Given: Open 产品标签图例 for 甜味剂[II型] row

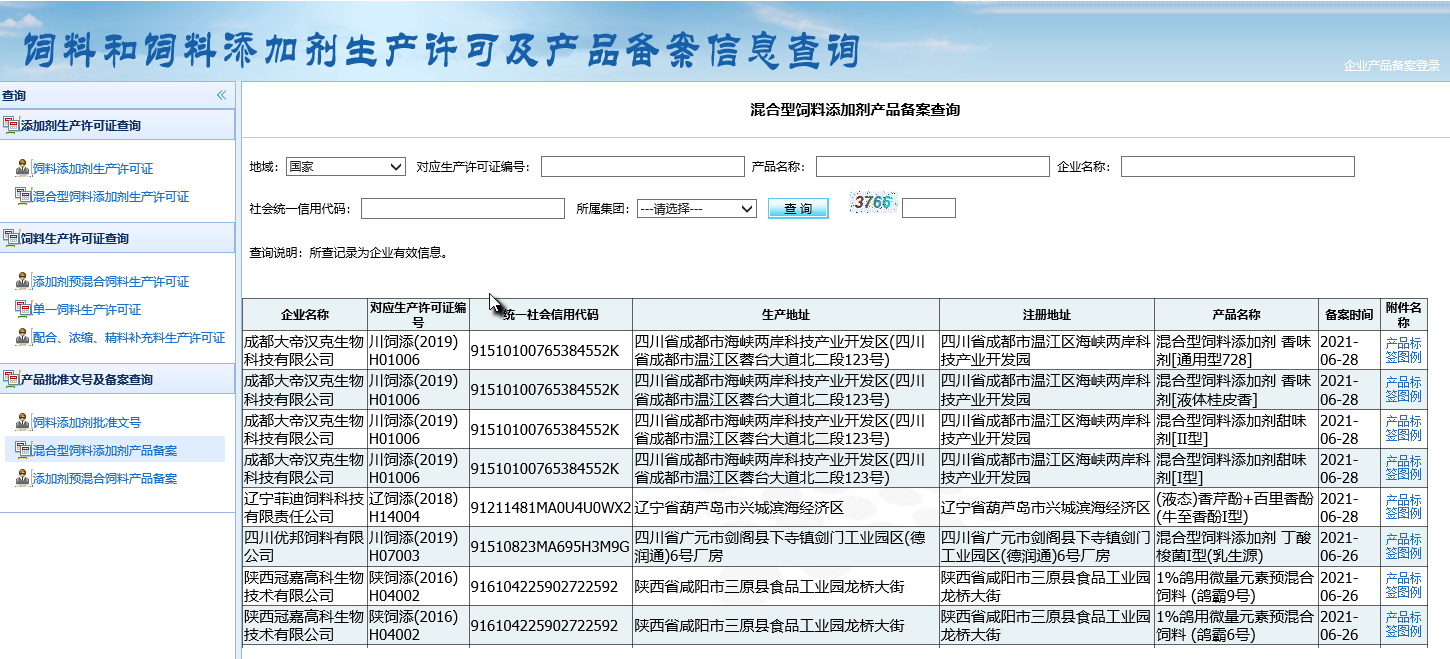Looking at the screenshot, I should 1403,429.
